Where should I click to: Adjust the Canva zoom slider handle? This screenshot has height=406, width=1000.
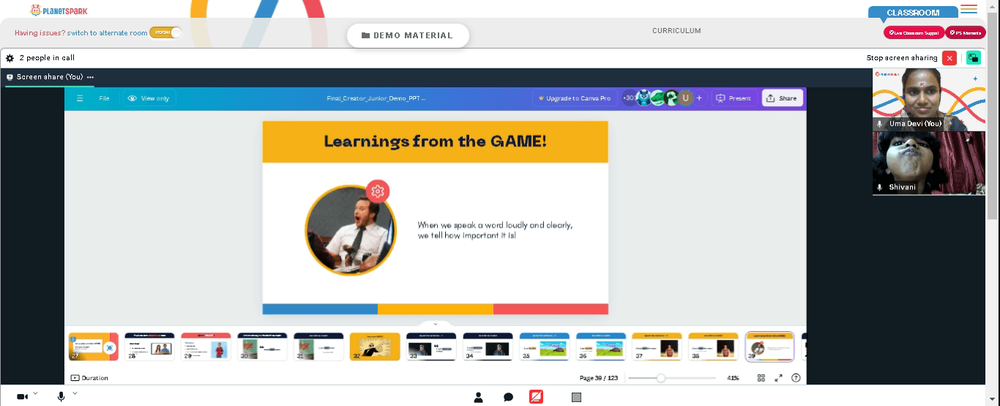[661, 378]
